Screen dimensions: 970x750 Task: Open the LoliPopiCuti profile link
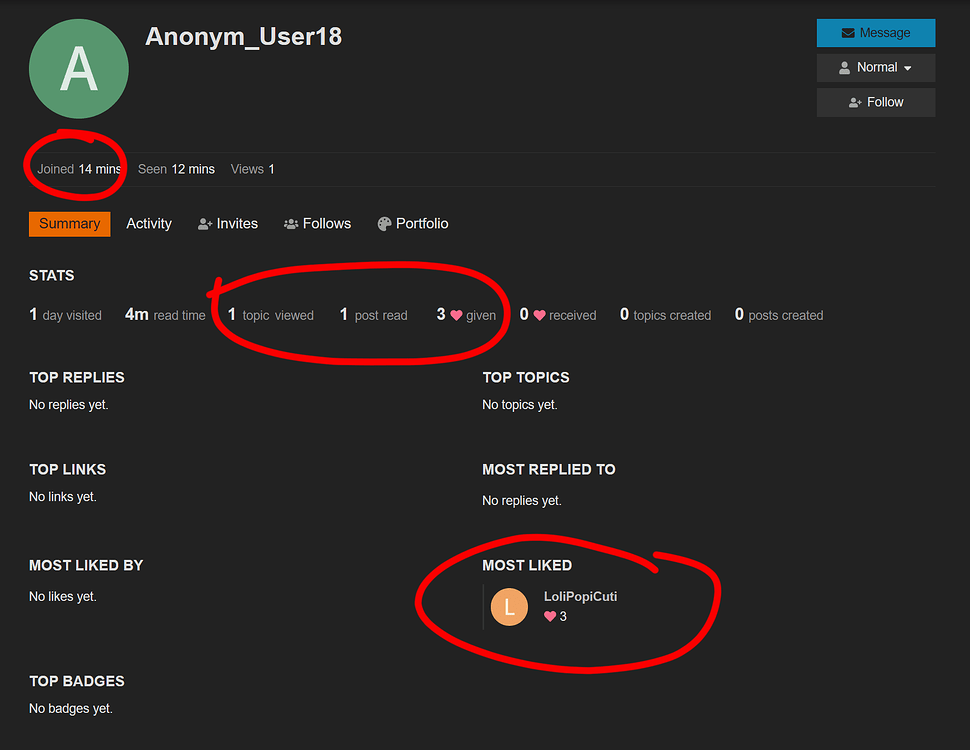click(x=580, y=597)
